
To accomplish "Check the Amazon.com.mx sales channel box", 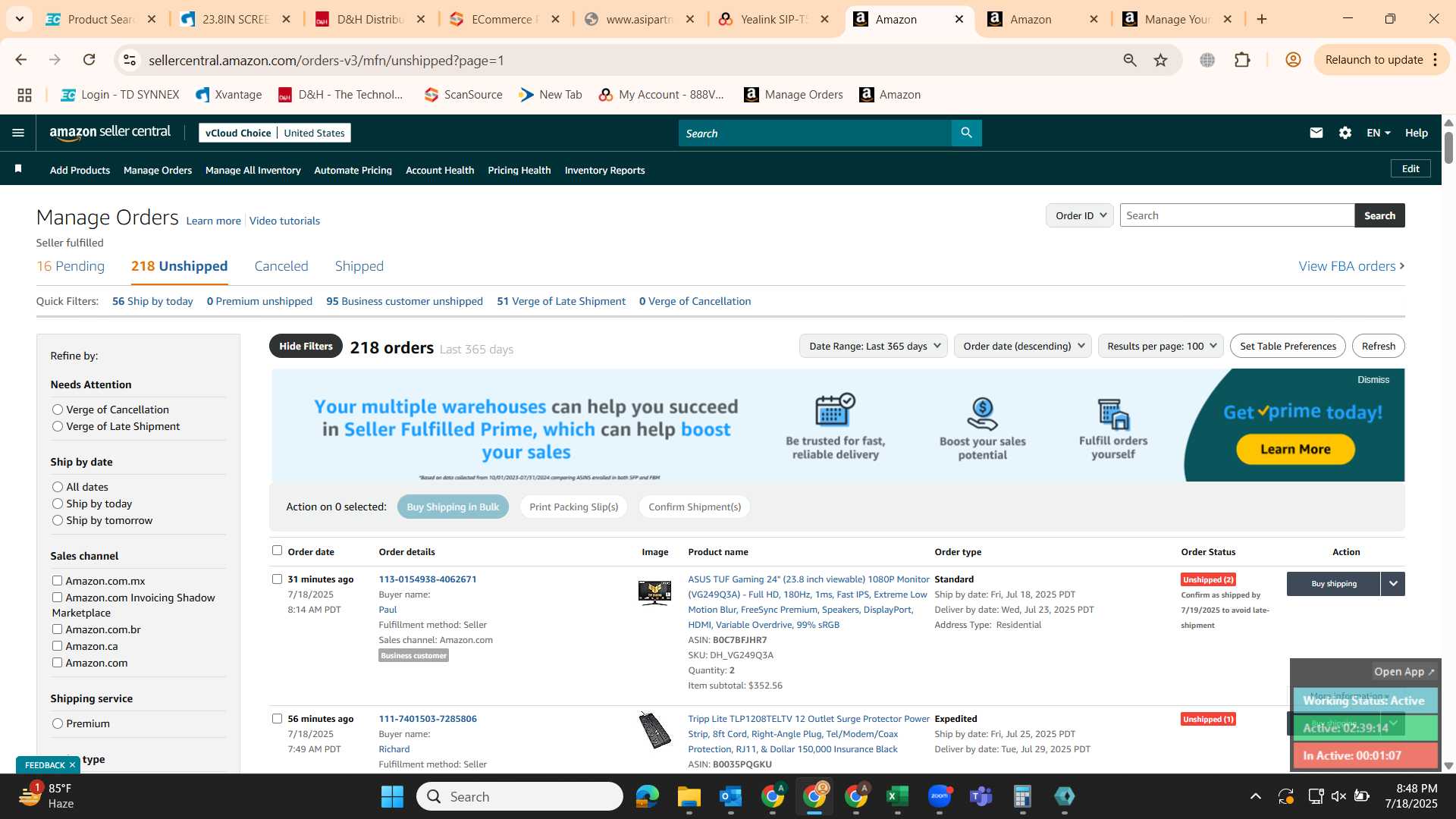I will [57, 580].
